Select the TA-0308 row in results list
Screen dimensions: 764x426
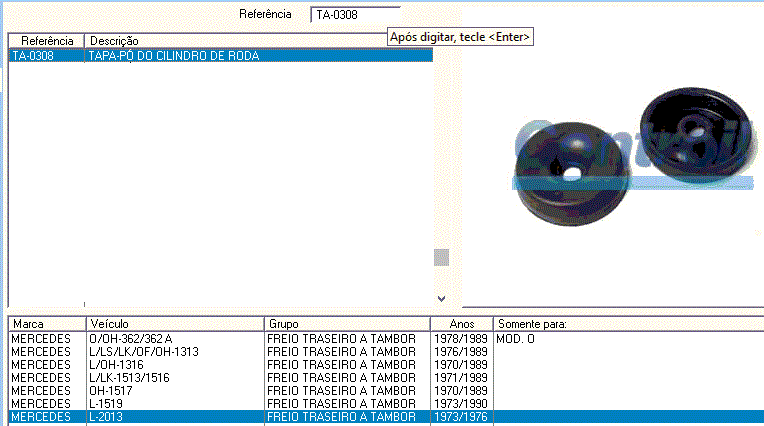(x=220, y=56)
